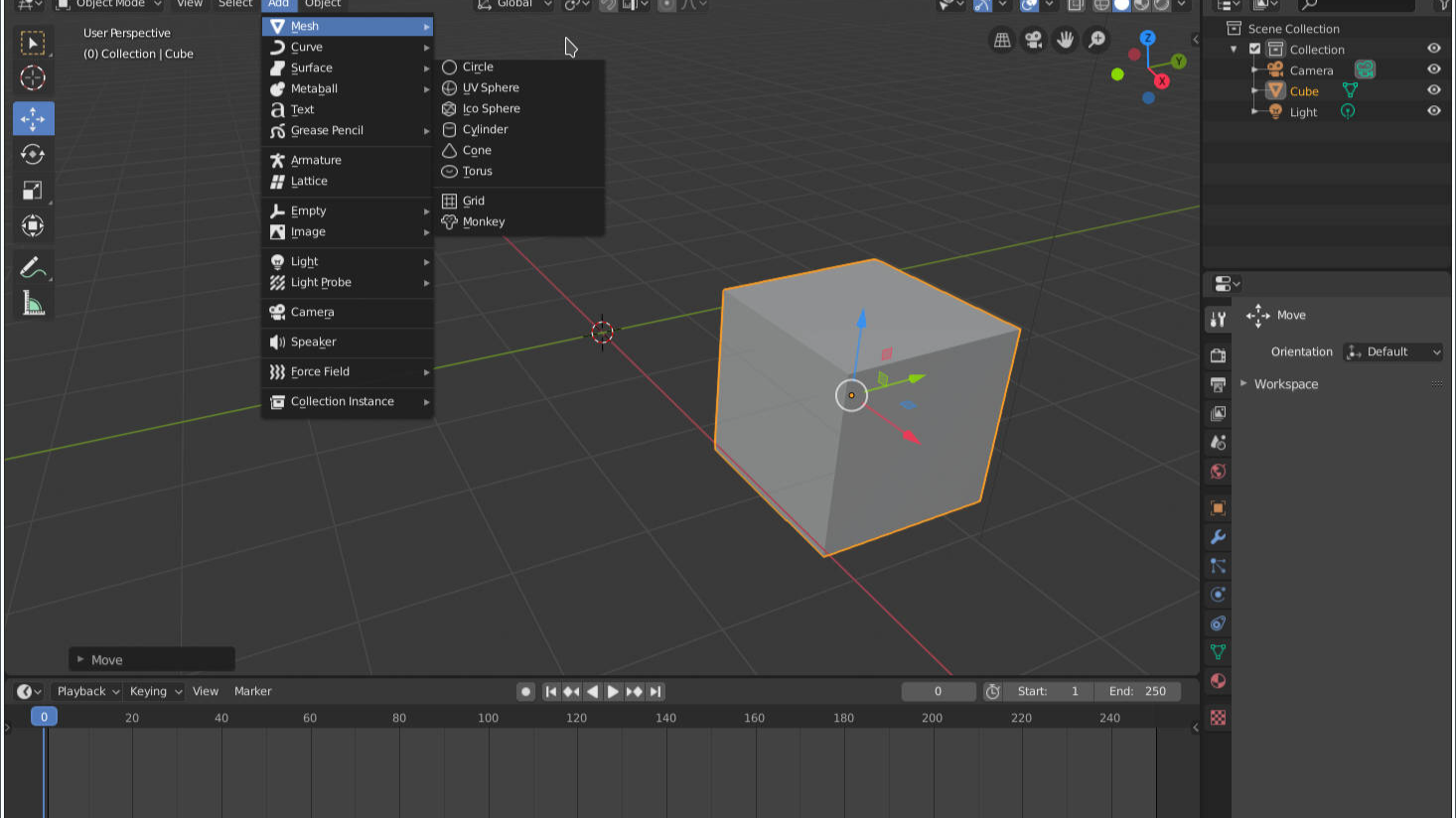
Task: Toggle auto keying record button
Action: point(526,691)
